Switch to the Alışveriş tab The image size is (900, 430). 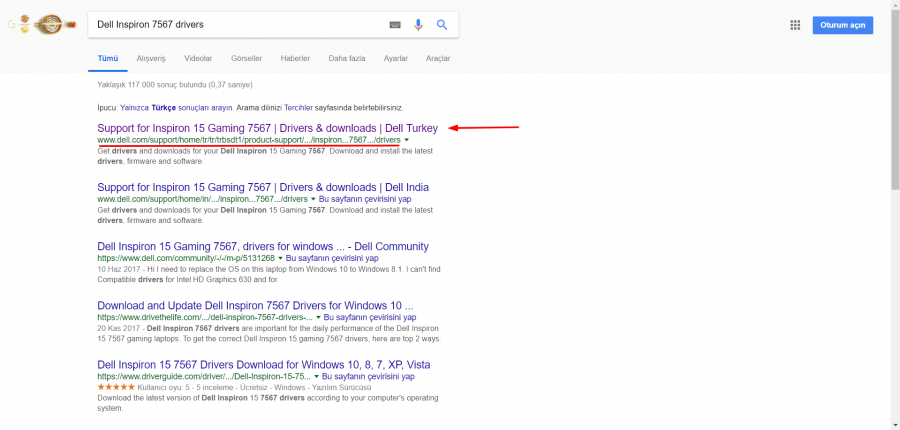(151, 59)
